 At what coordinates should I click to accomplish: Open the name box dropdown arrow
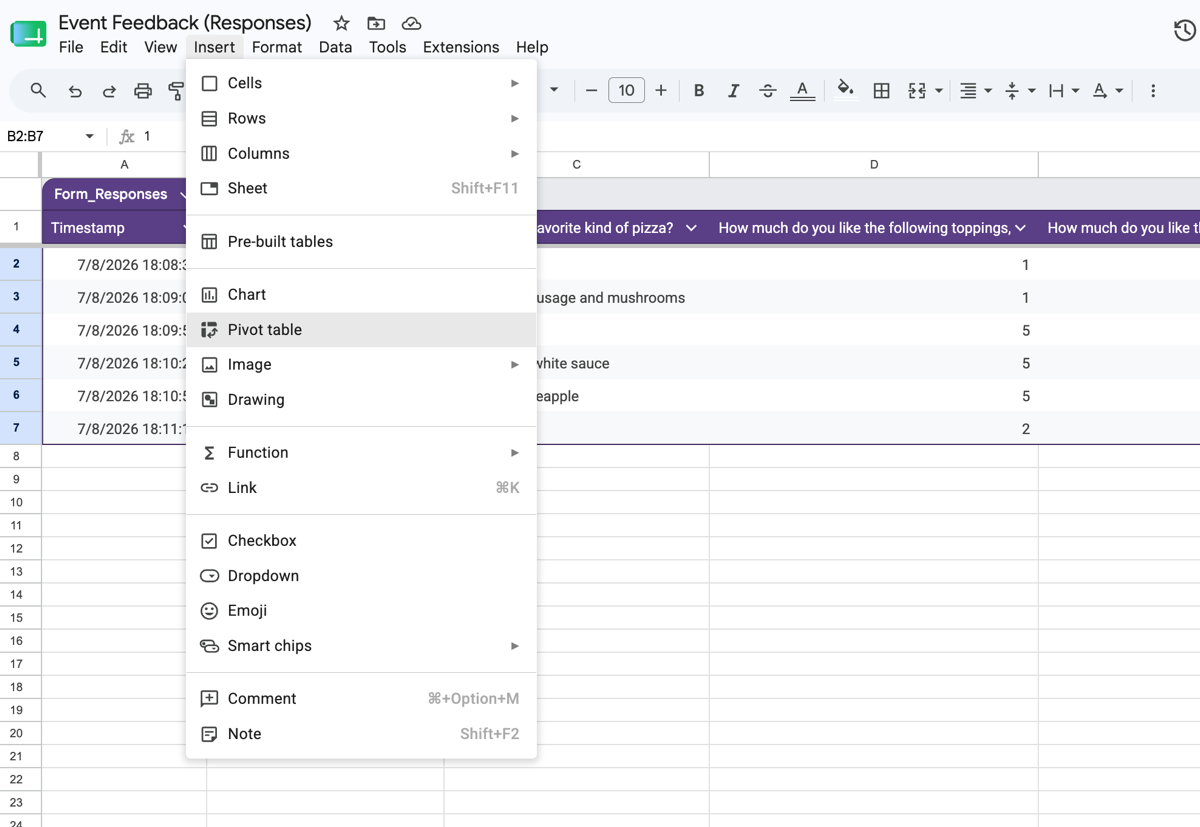coord(89,136)
